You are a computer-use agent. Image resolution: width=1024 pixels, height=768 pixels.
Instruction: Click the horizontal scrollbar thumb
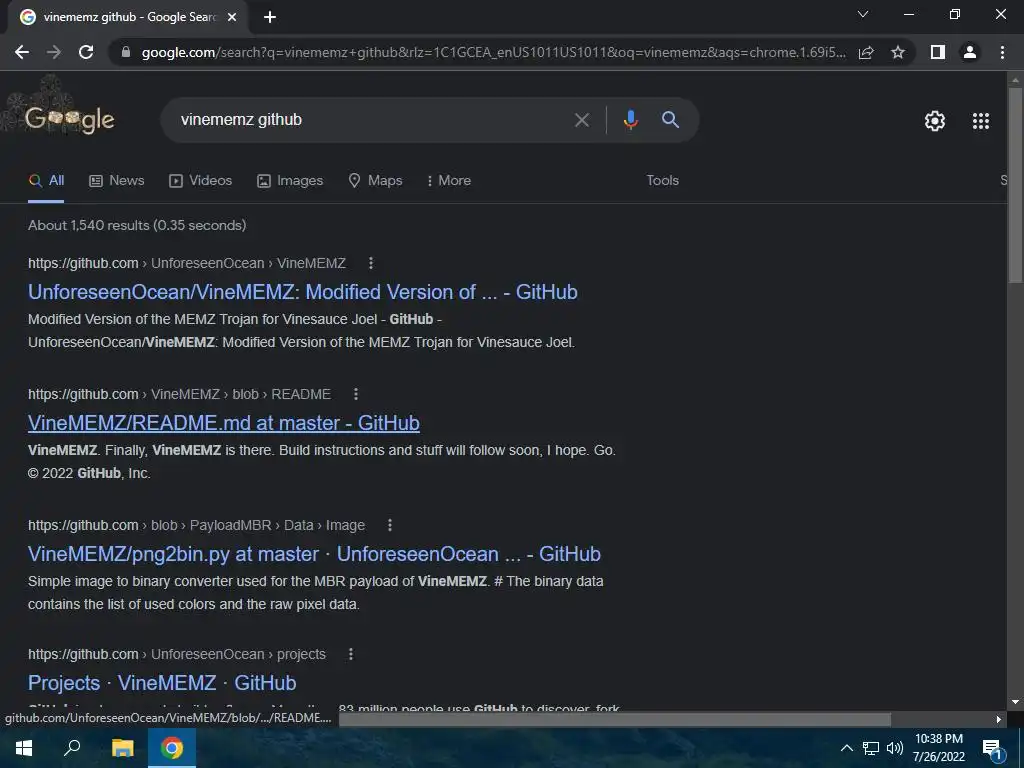coord(615,720)
